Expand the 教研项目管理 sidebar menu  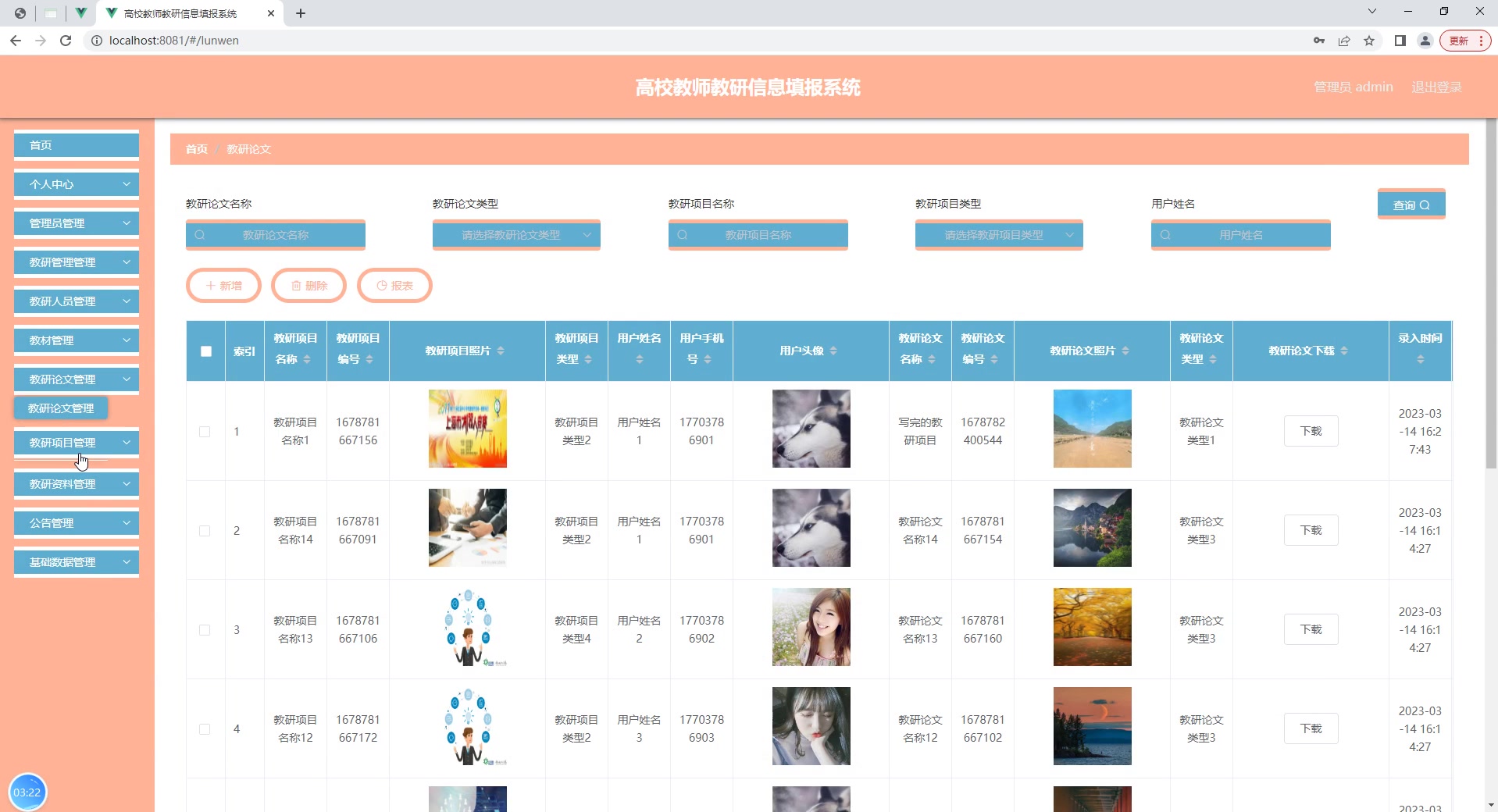77,443
